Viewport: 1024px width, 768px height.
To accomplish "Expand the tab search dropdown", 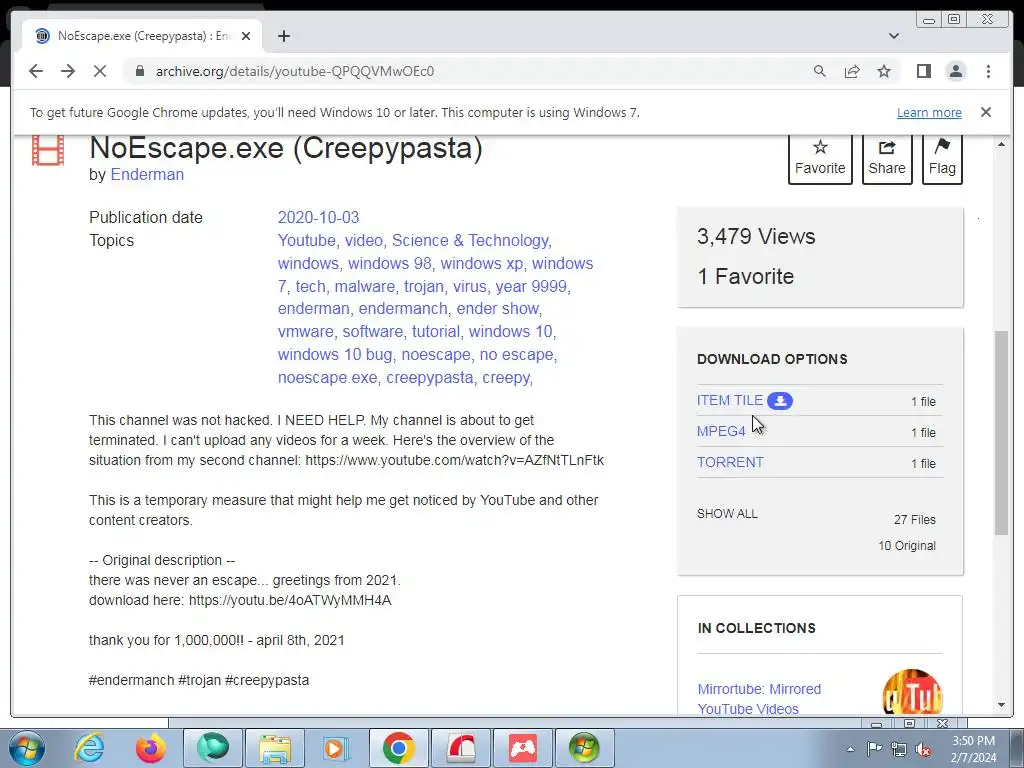I will click(894, 36).
